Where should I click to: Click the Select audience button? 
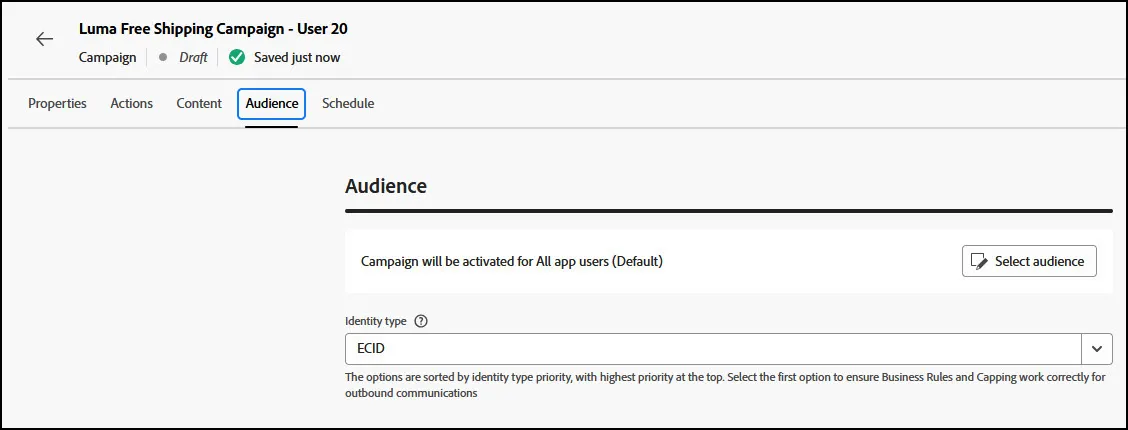(x=1029, y=261)
